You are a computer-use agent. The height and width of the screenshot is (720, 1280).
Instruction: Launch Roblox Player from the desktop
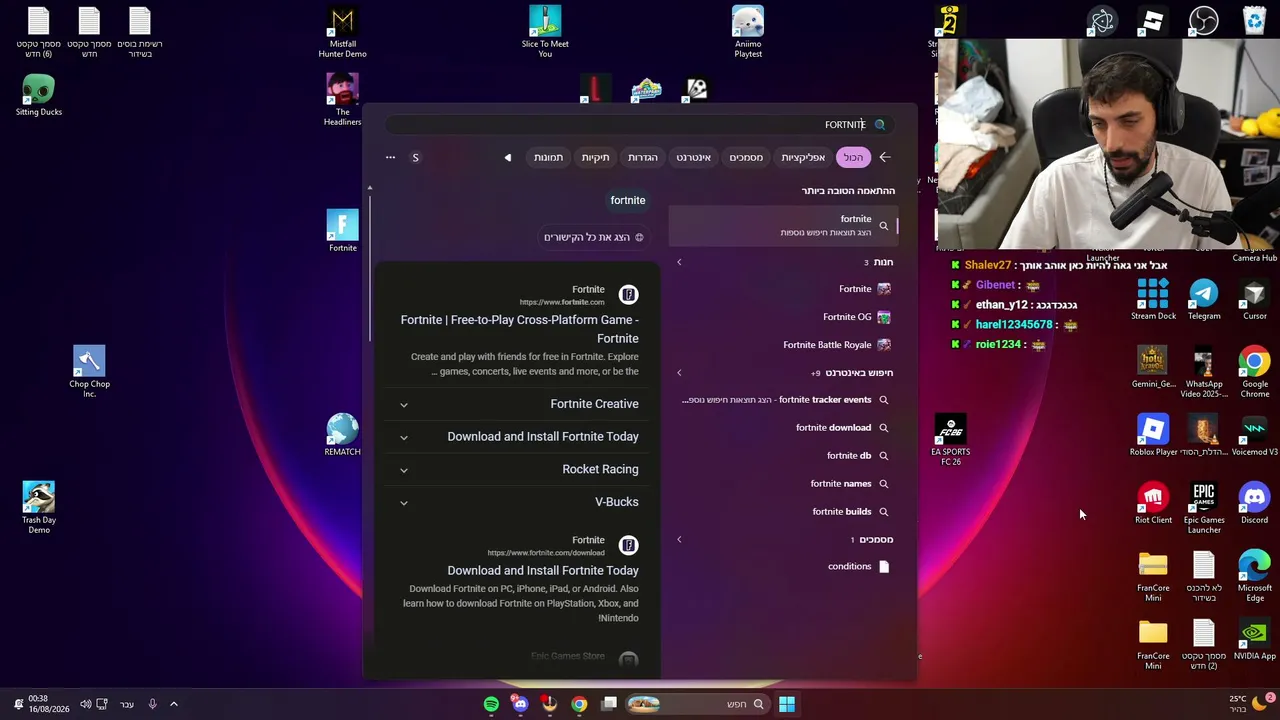pyautogui.click(x=1153, y=436)
